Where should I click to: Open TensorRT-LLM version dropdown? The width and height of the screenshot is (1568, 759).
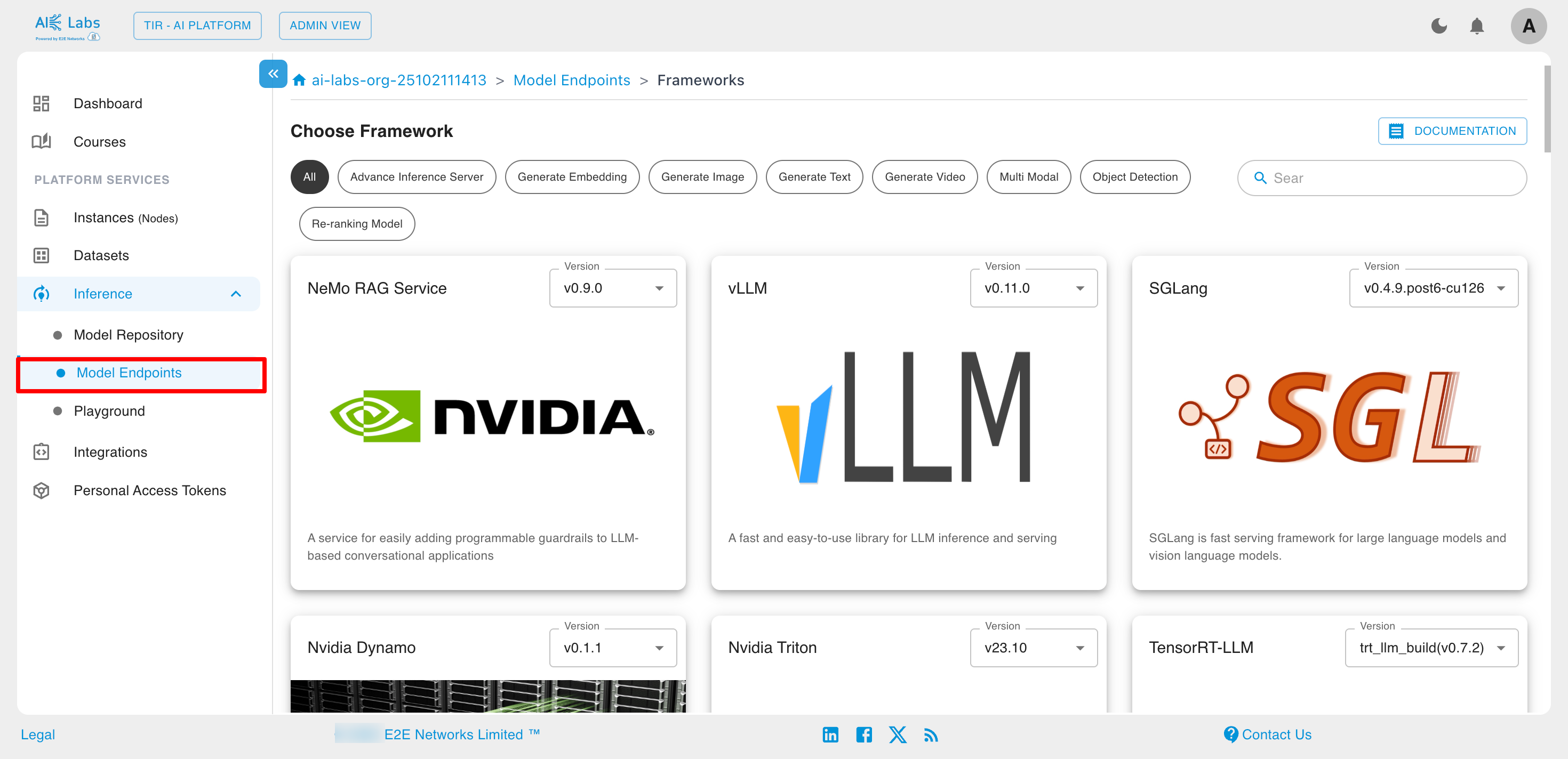tap(1431, 648)
